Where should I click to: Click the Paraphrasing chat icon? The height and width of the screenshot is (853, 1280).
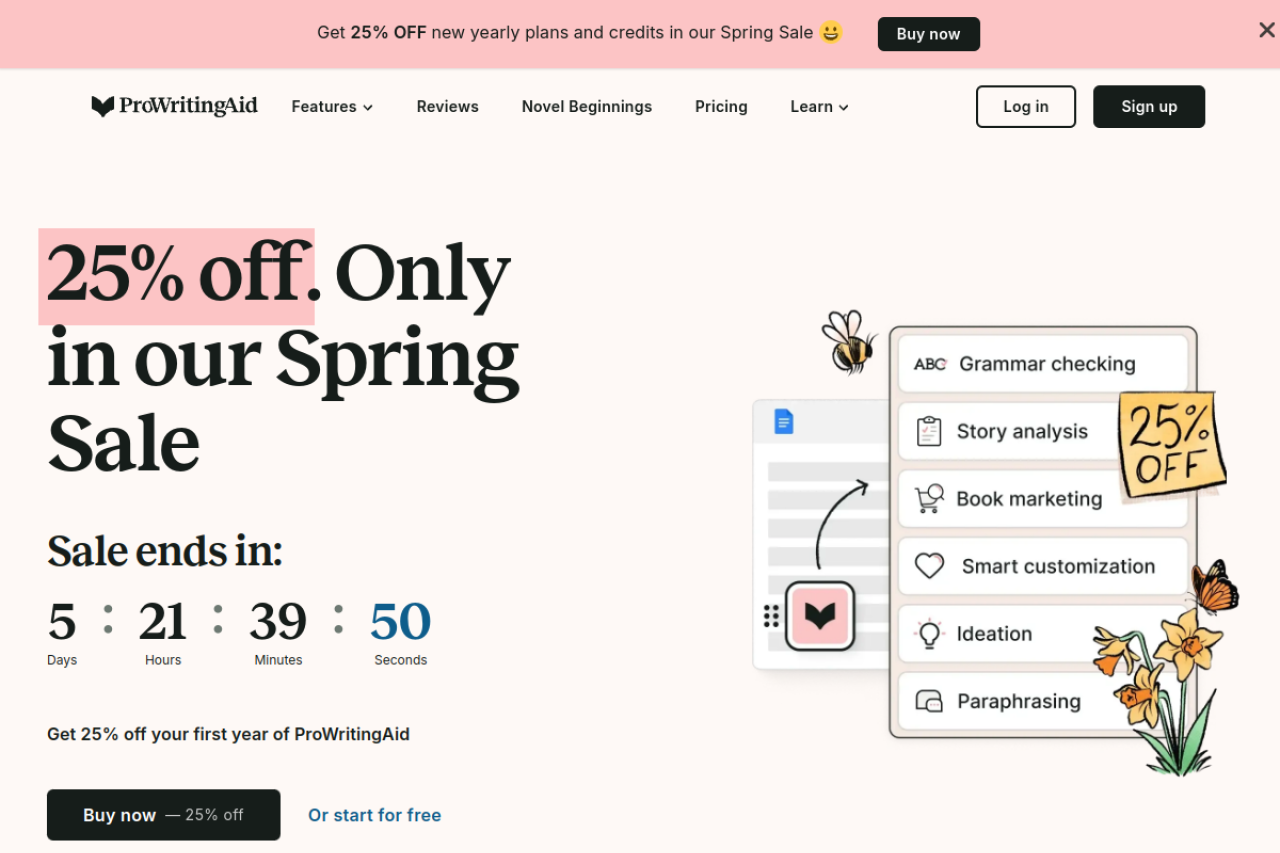click(x=929, y=701)
